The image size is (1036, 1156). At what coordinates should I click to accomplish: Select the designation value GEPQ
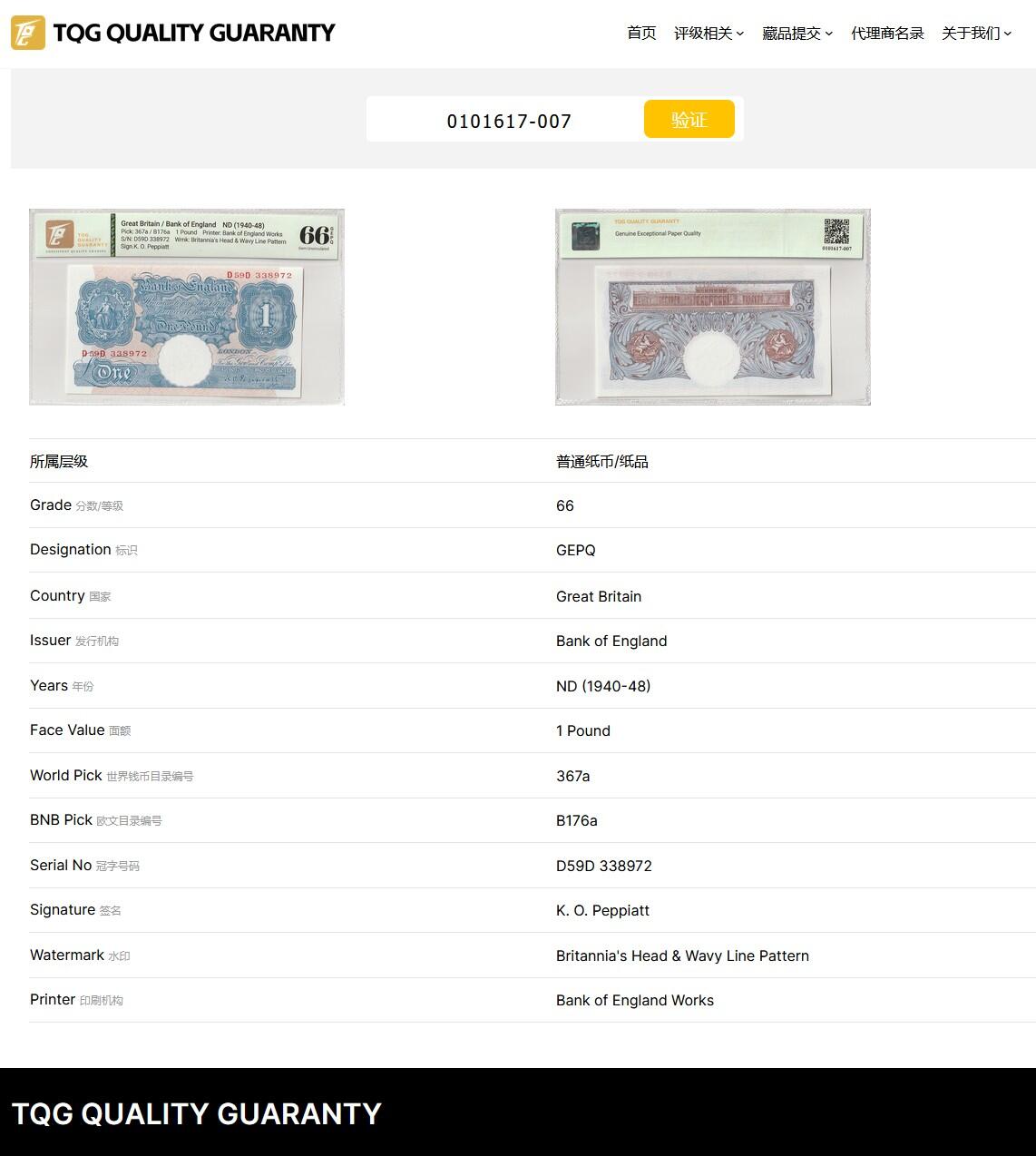tap(576, 551)
